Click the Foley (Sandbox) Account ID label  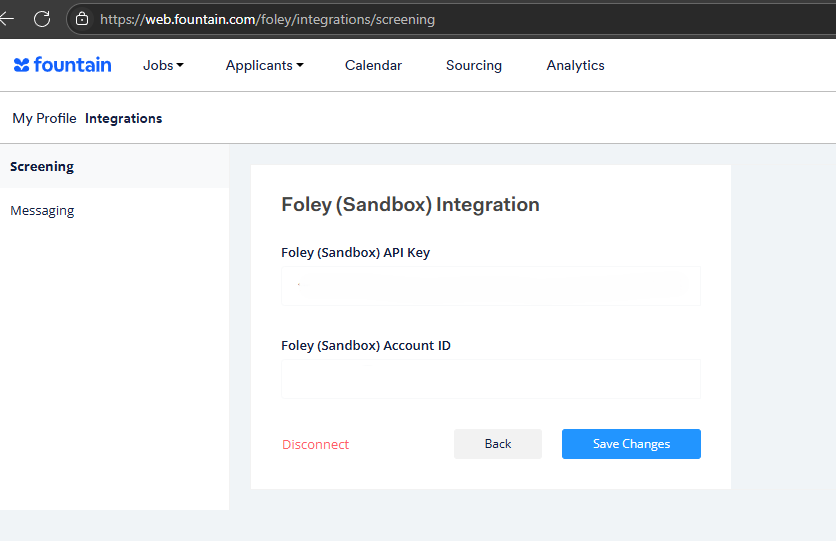[366, 345]
